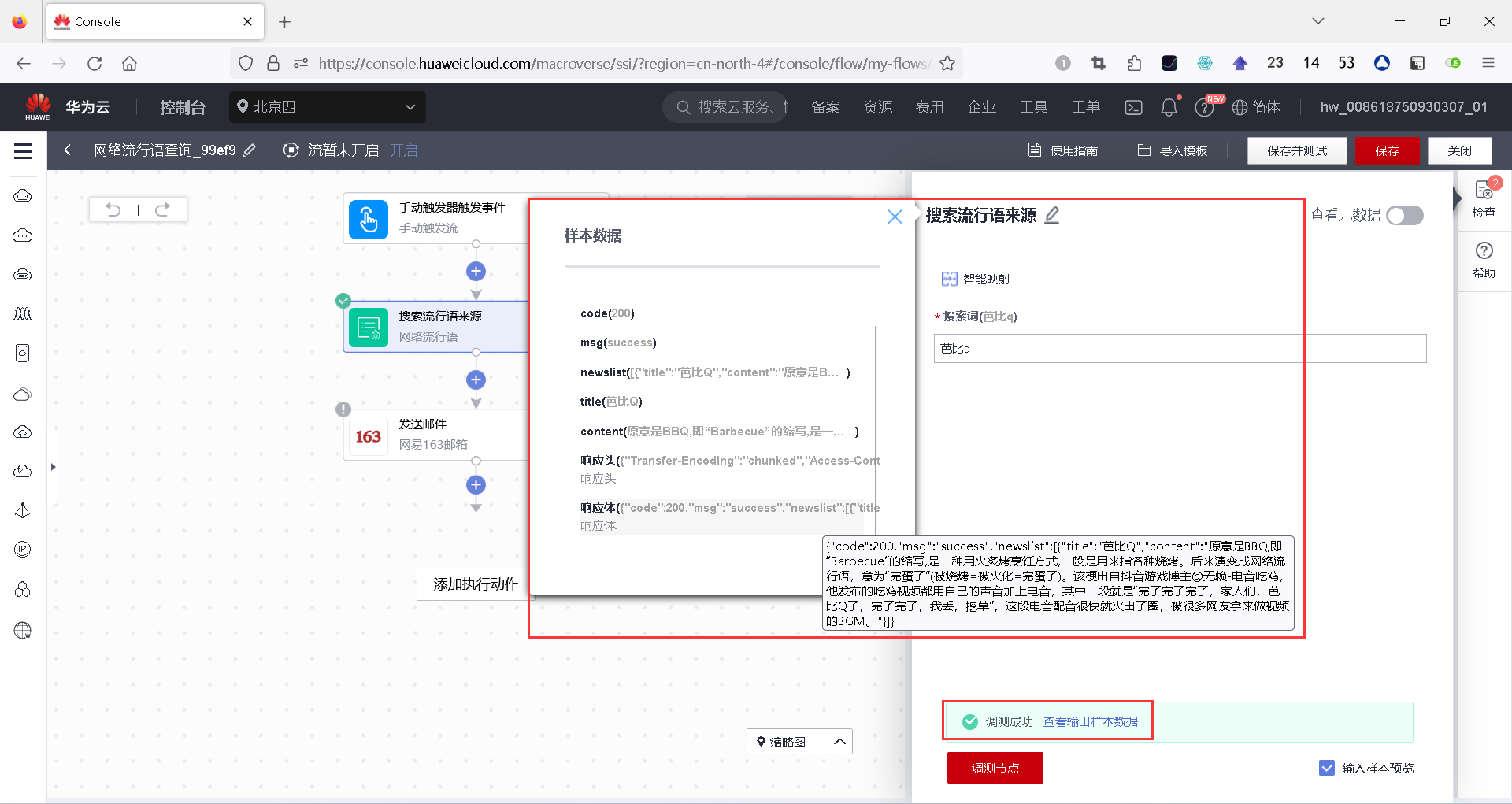Open a new browser tab

[x=285, y=22]
